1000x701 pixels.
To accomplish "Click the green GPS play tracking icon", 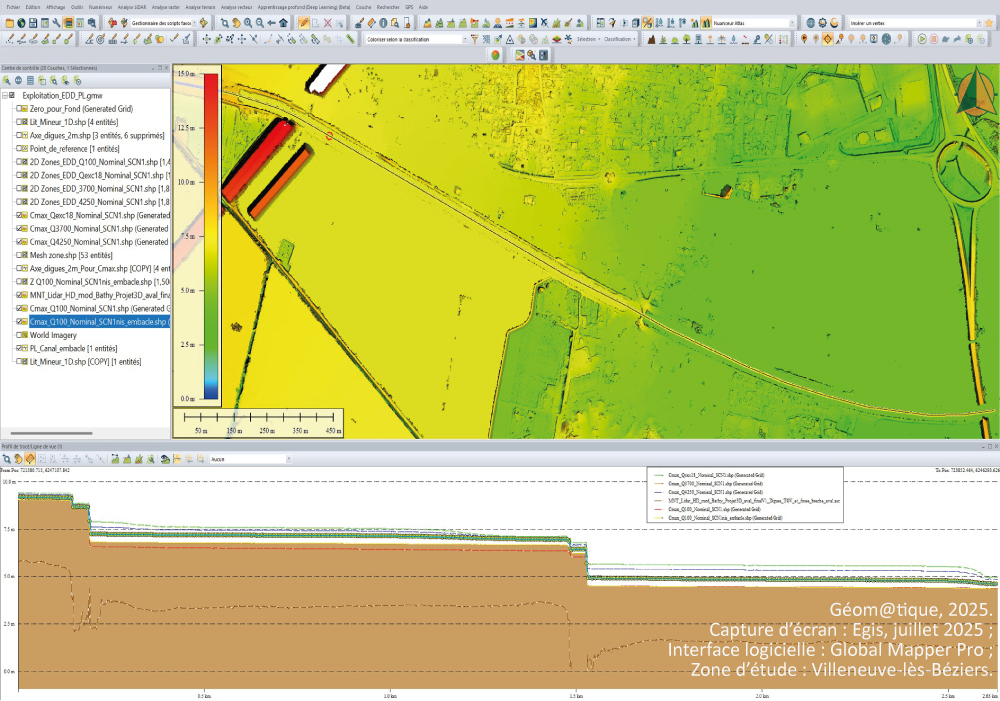I will [923, 39].
